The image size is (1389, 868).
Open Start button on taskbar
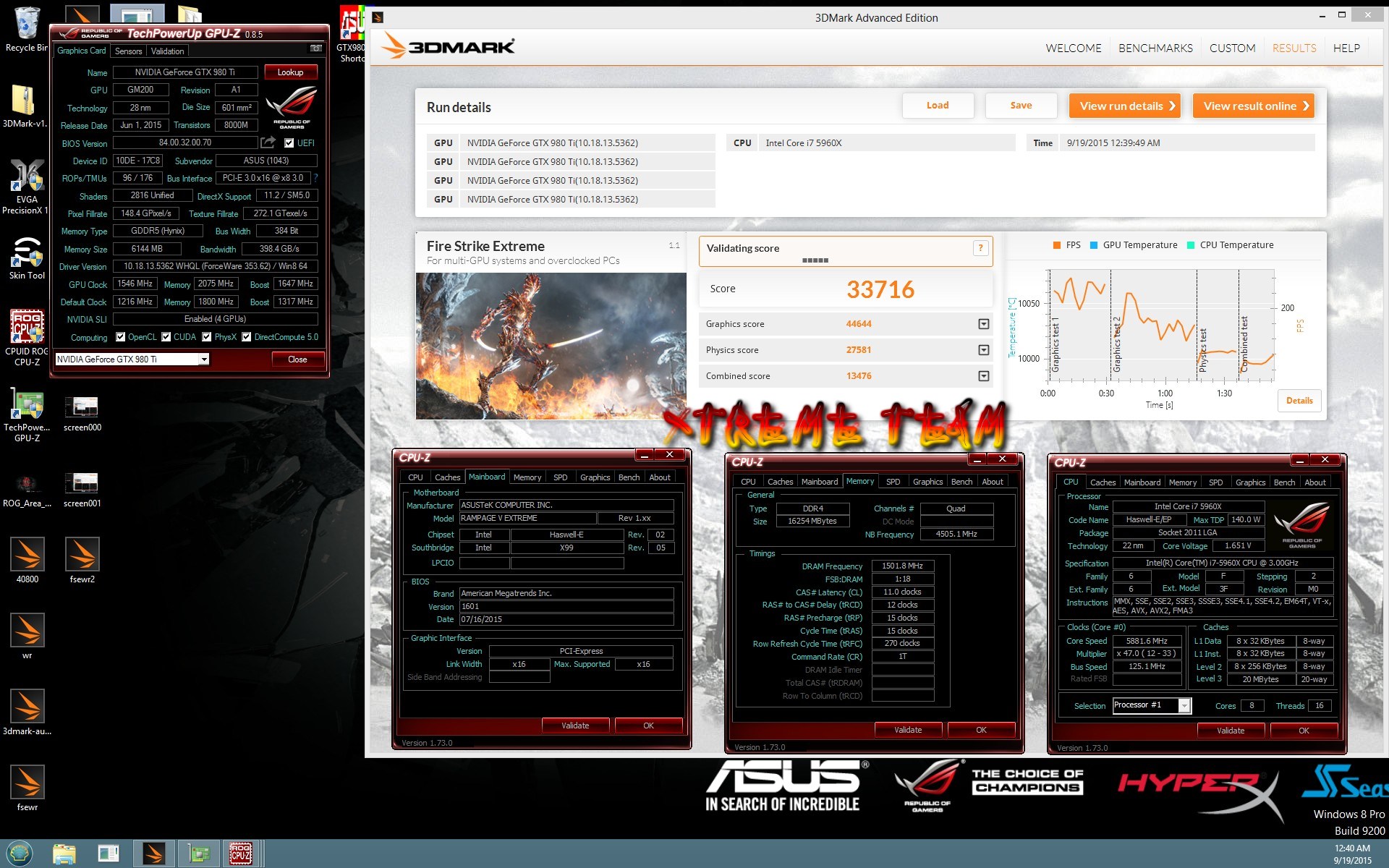tap(19, 854)
